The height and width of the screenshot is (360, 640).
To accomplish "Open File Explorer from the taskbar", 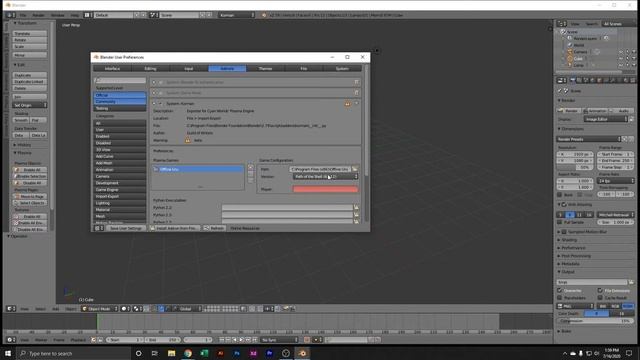I will (x=171, y=353).
